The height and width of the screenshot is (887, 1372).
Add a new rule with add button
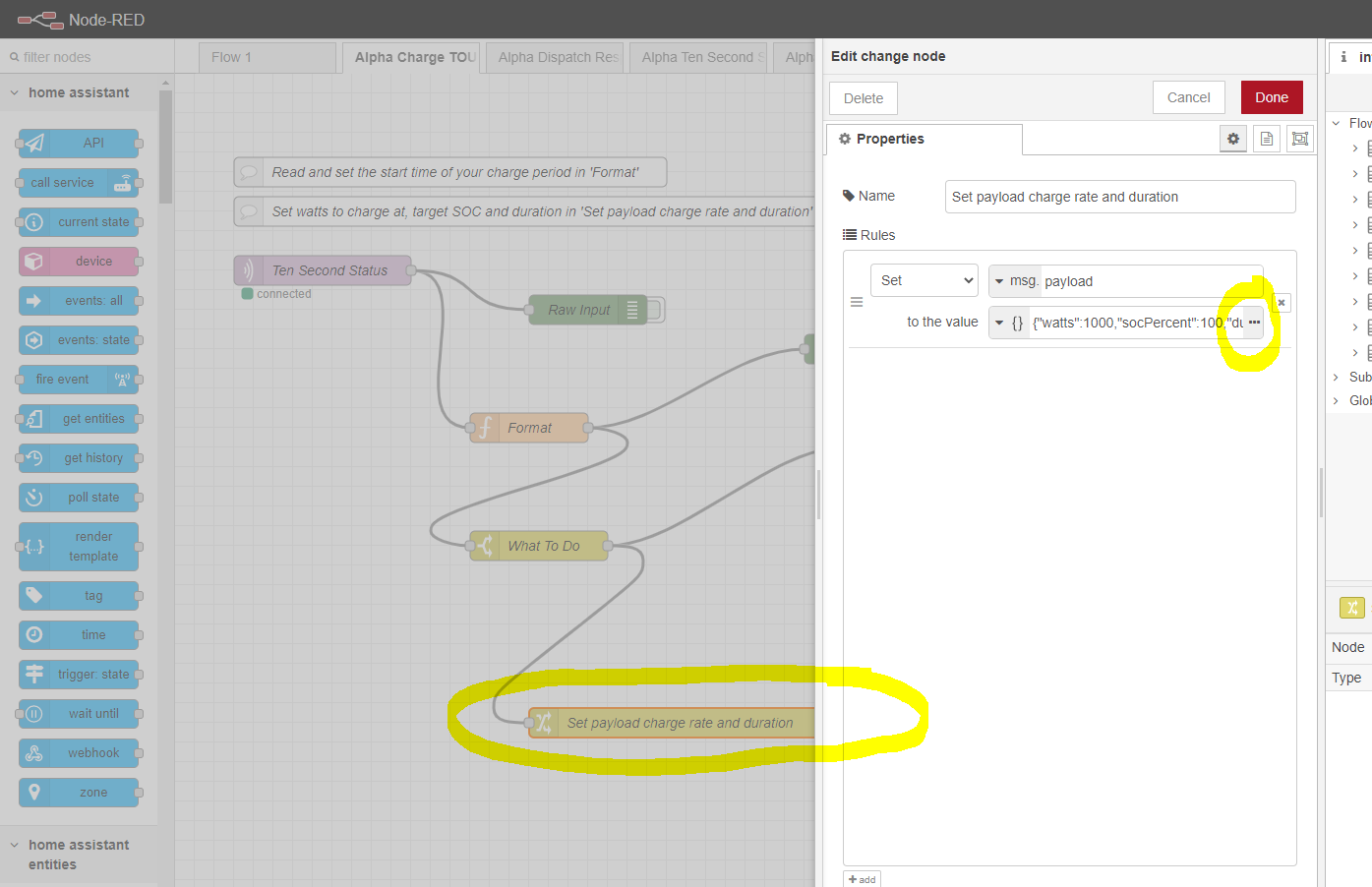(862, 879)
